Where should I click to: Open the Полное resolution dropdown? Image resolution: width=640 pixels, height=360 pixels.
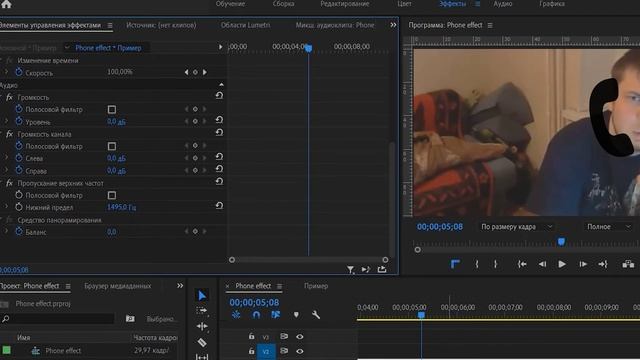[608, 227]
